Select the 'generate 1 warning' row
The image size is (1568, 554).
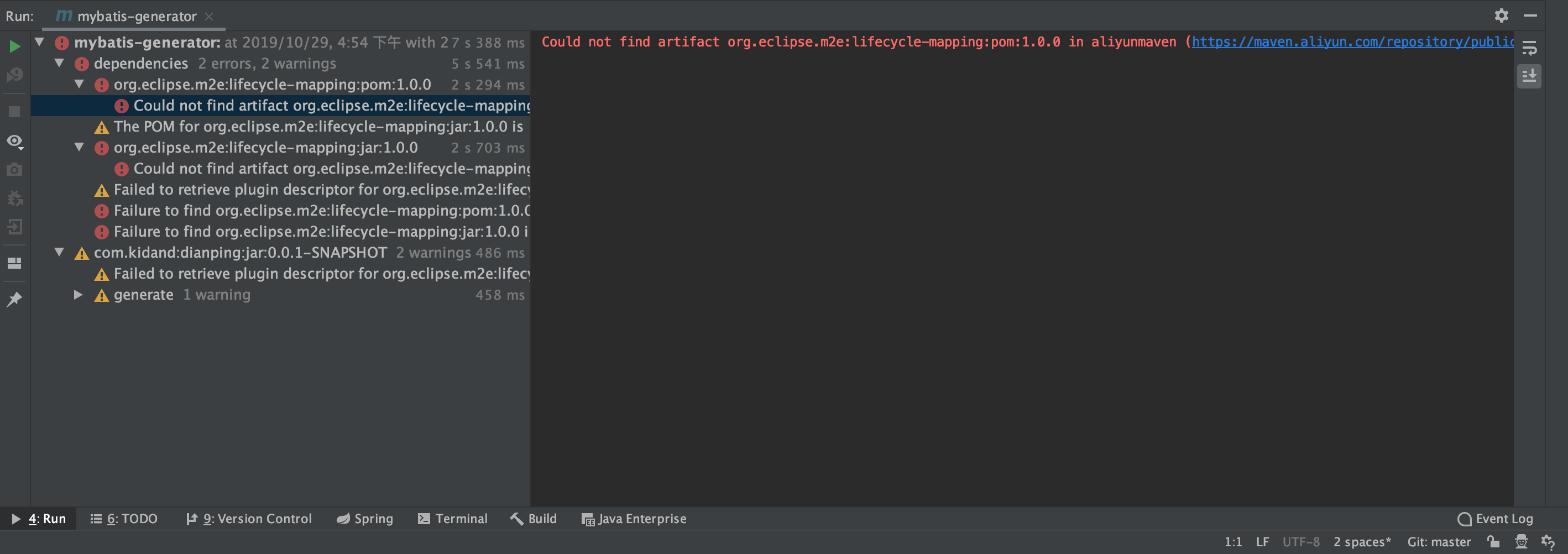281,294
